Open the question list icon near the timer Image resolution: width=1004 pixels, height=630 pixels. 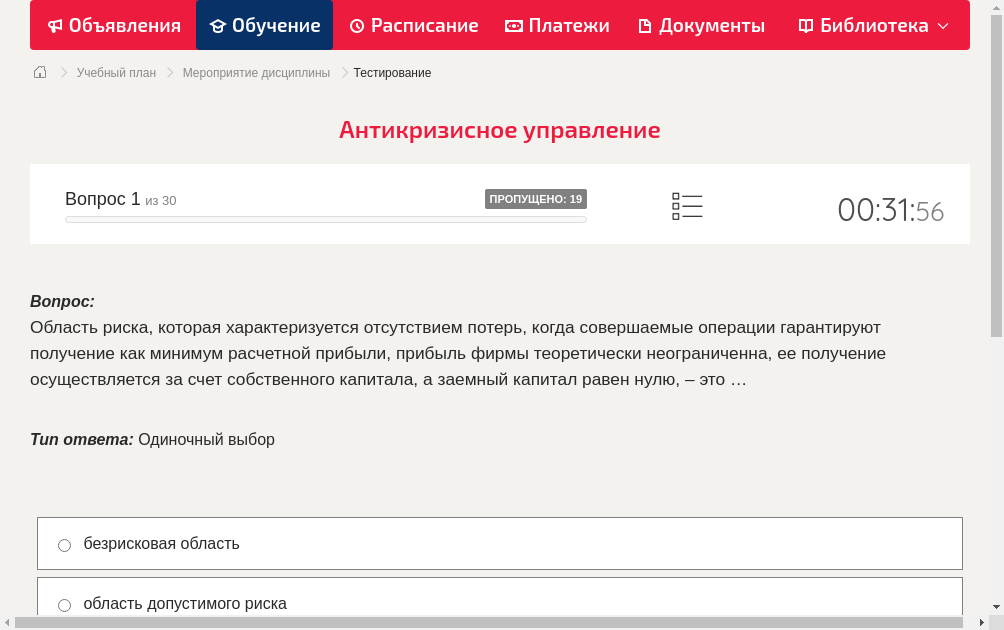pyautogui.click(x=687, y=206)
